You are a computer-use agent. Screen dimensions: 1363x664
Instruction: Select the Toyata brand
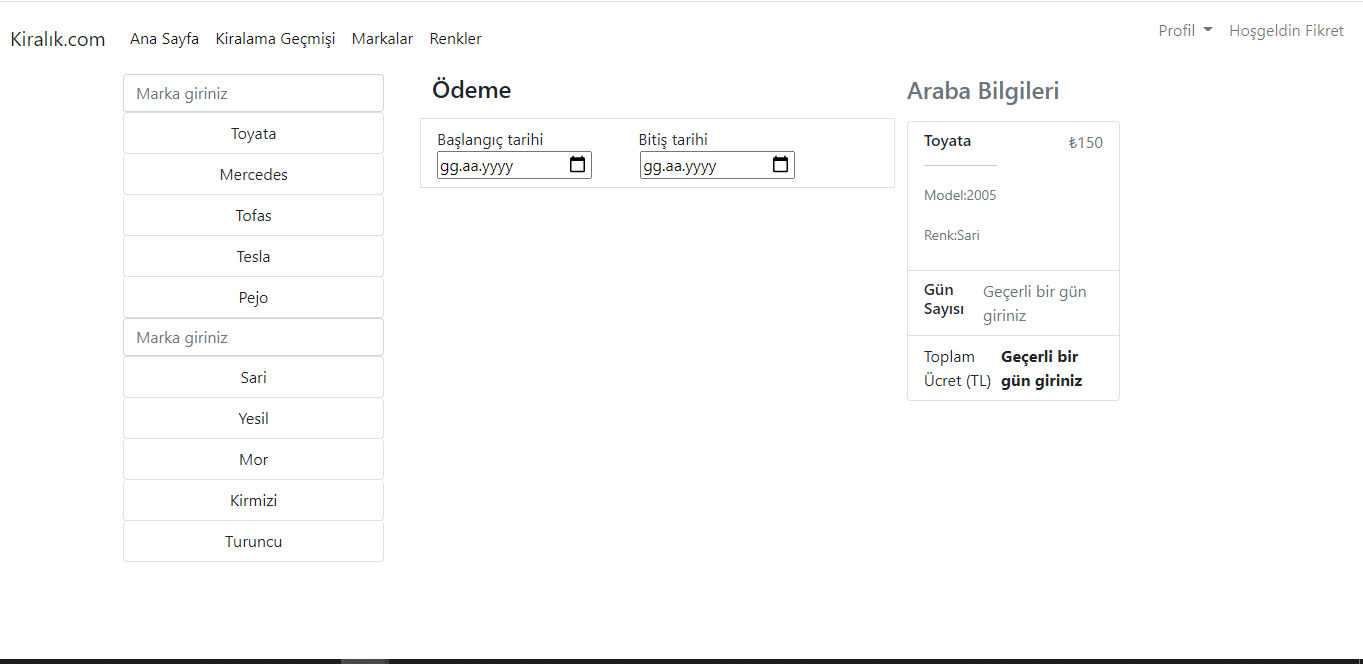(x=253, y=133)
